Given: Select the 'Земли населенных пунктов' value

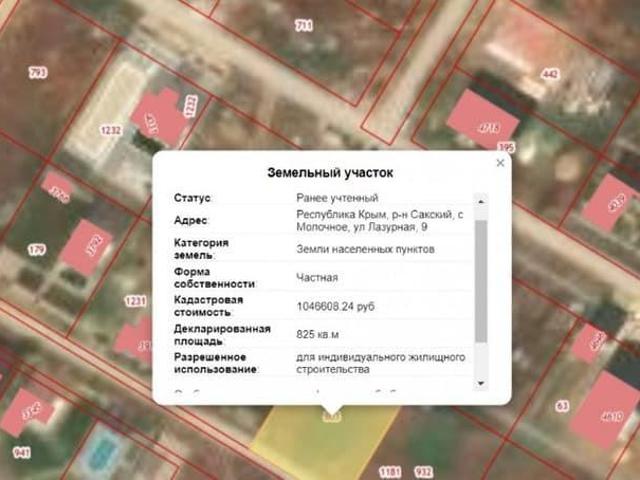Looking at the screenshot, I should 365,249.
